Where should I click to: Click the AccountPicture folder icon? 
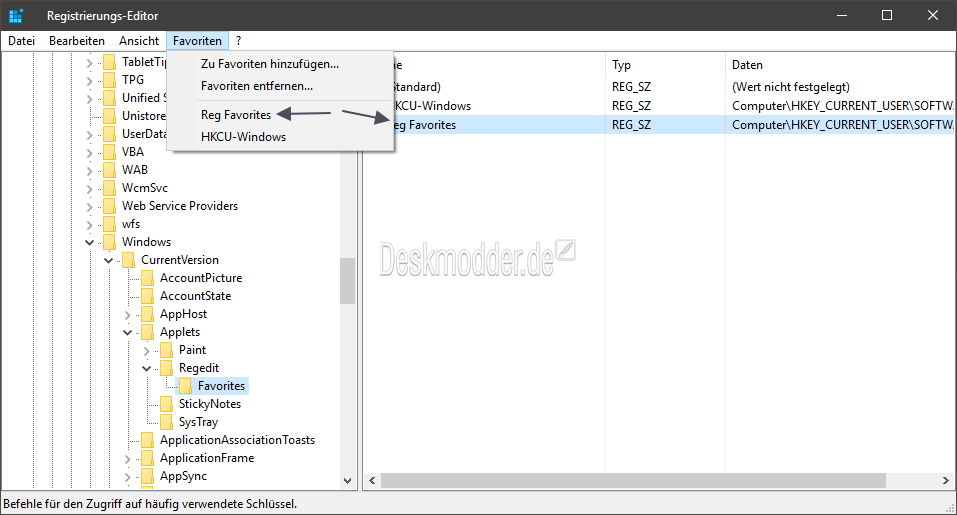click(x=147, y=278)
